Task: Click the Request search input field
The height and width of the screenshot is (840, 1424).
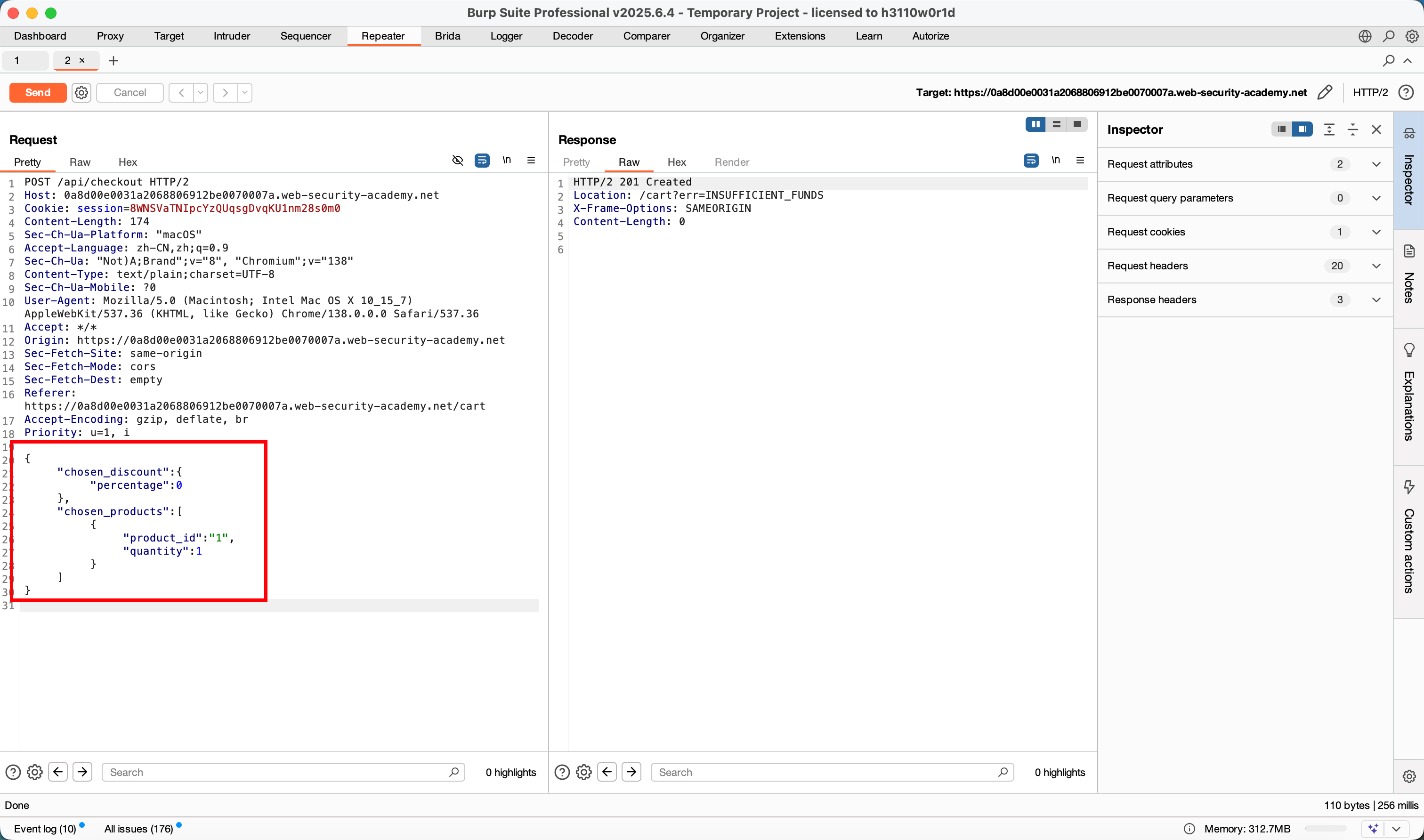Action: coord(277,772)
